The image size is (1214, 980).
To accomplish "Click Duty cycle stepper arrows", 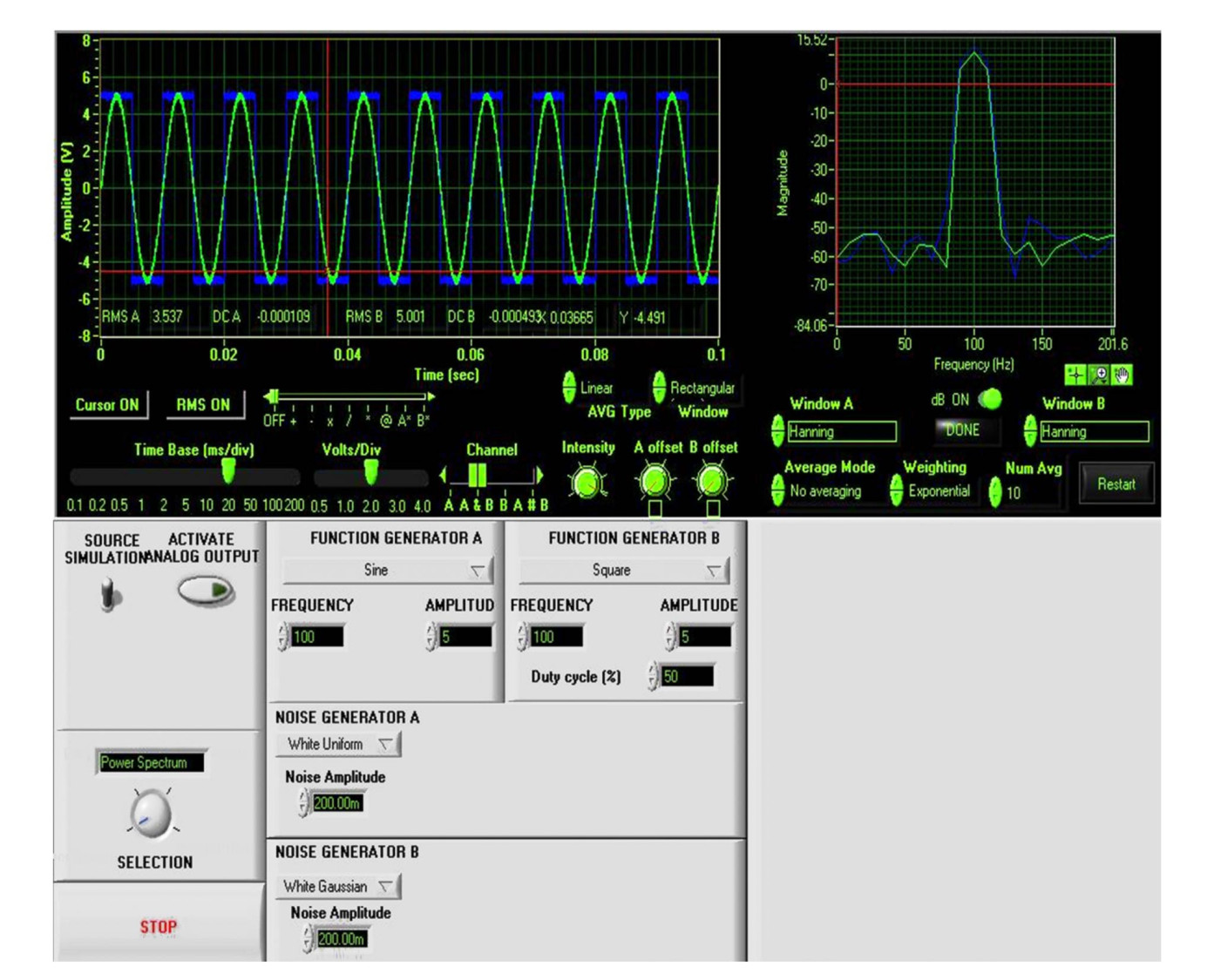I will pyautogui.click(x=654, y=676).
